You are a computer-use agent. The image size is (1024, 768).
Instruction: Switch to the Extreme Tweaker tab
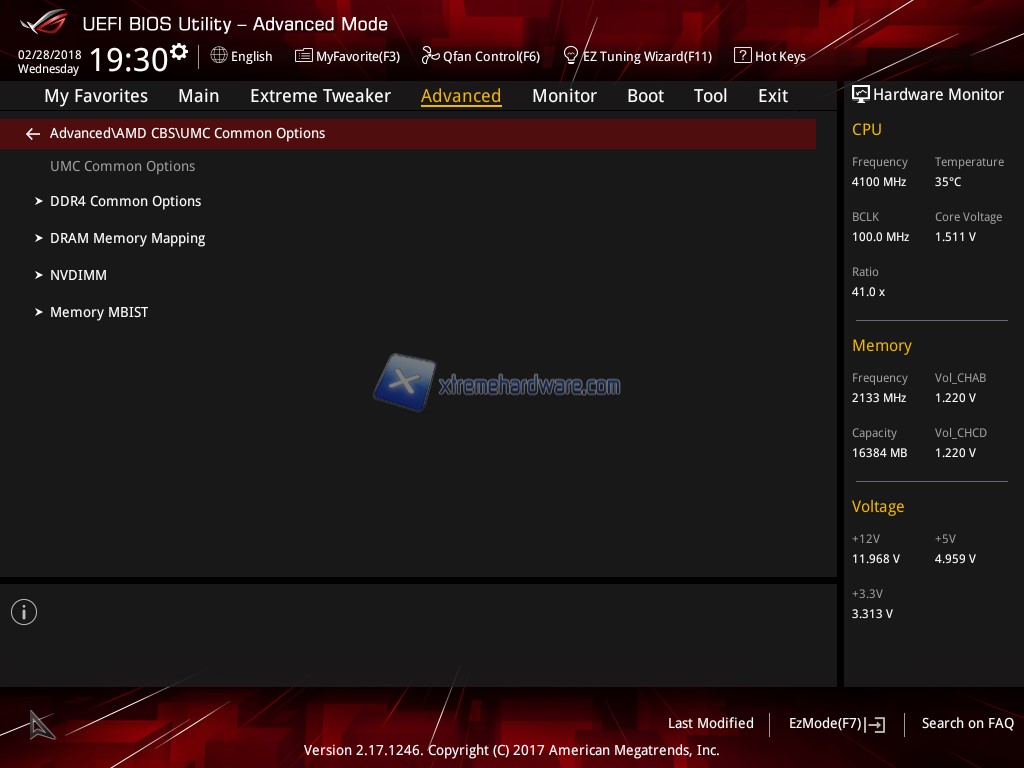[320, 96]
